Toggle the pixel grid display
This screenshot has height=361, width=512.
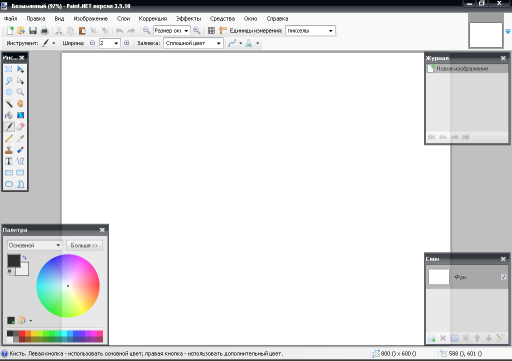click(211, 31)
